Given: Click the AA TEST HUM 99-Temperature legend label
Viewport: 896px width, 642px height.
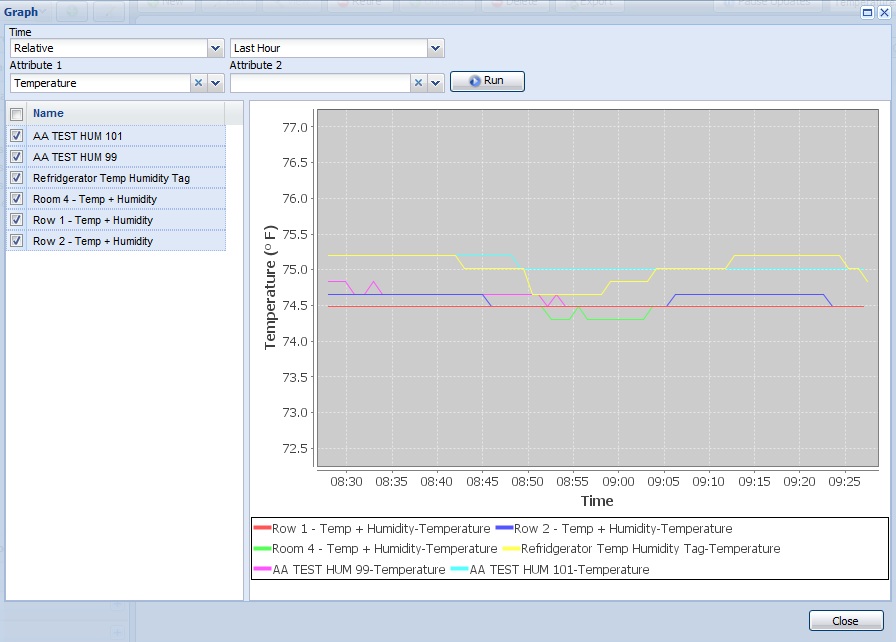Looking at the screenshot, I should (x=359, y=569).
